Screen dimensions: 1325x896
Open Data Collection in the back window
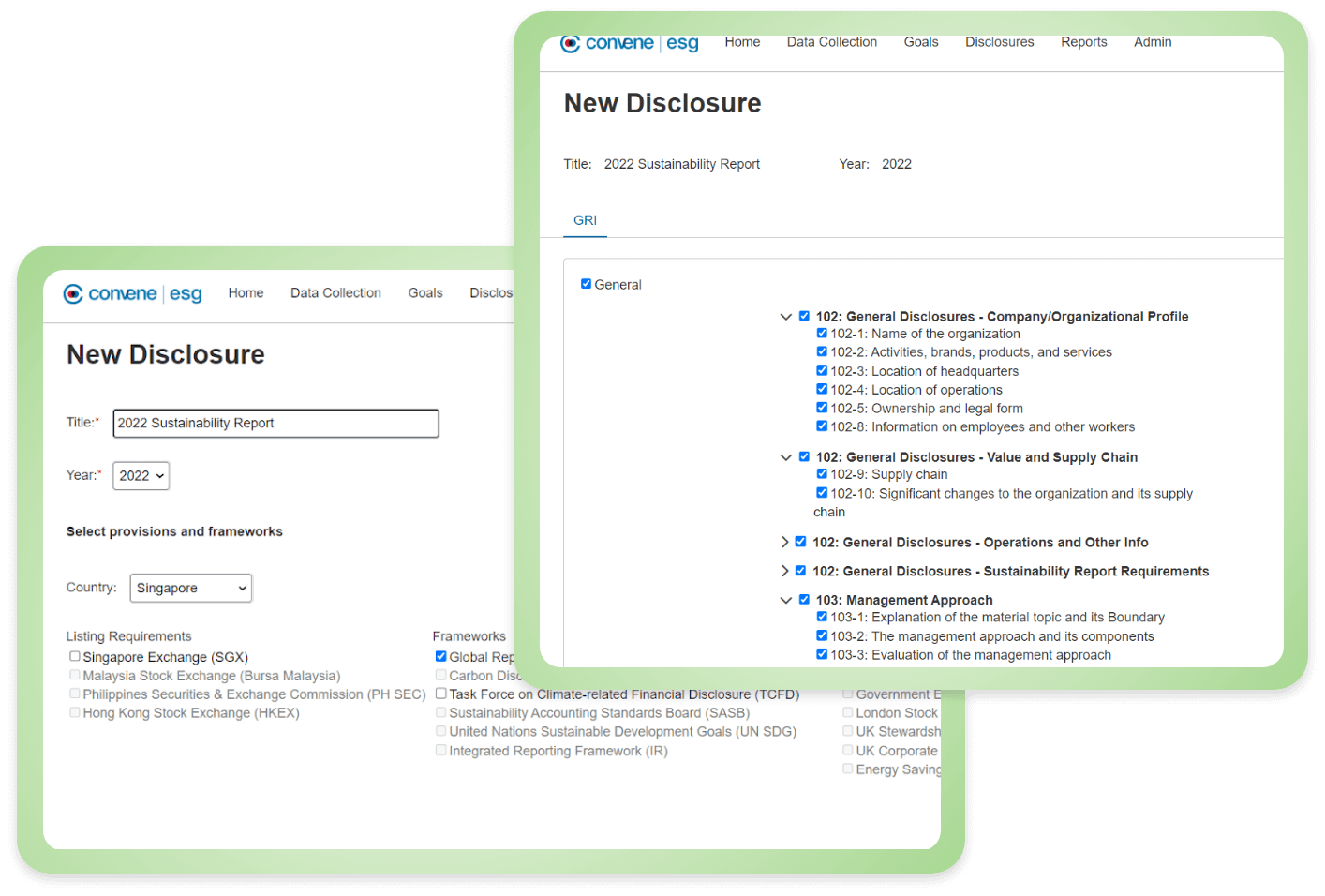335,293
